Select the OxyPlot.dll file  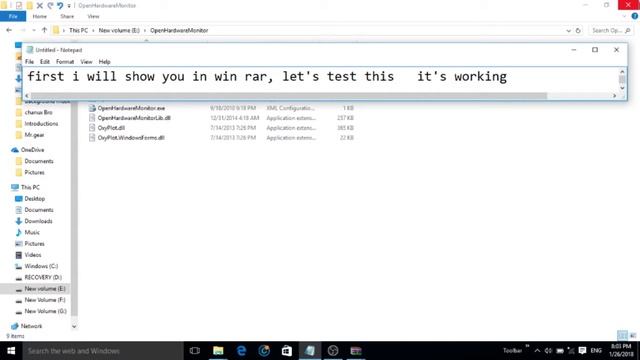point(111,128)
